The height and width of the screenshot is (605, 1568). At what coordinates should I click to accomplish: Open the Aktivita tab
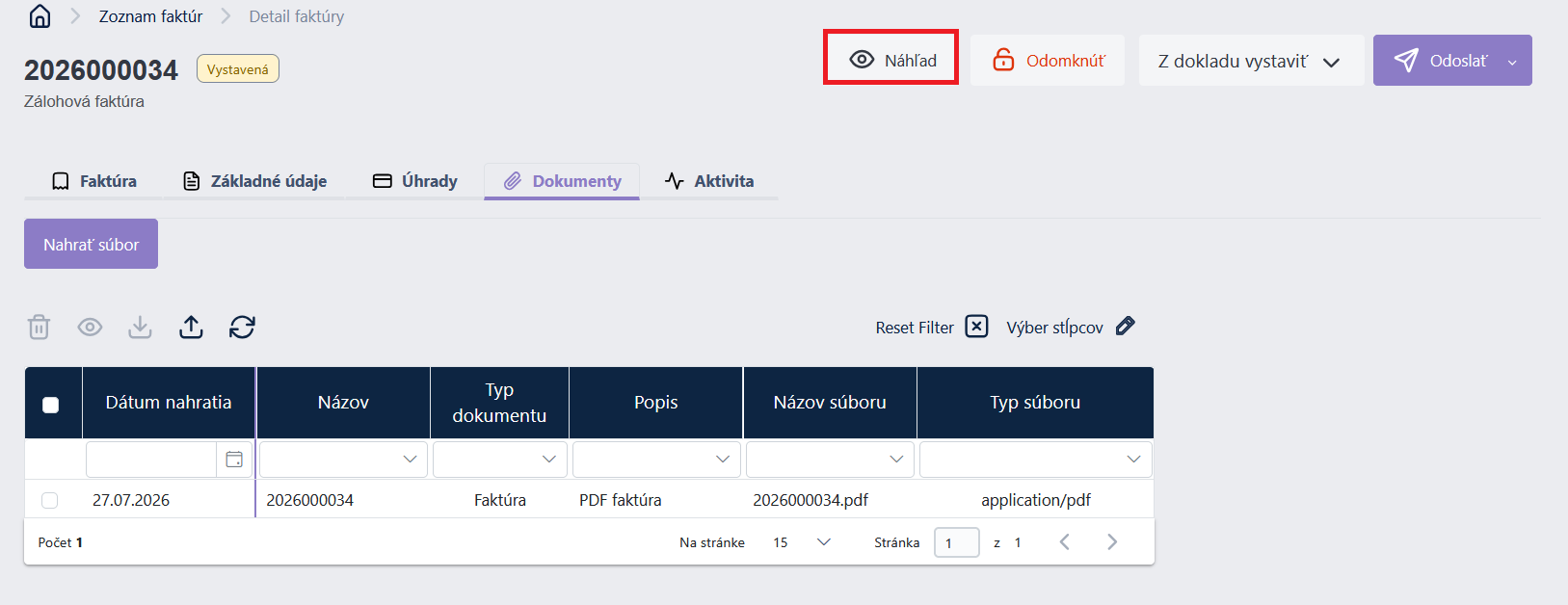pos(709,181)
